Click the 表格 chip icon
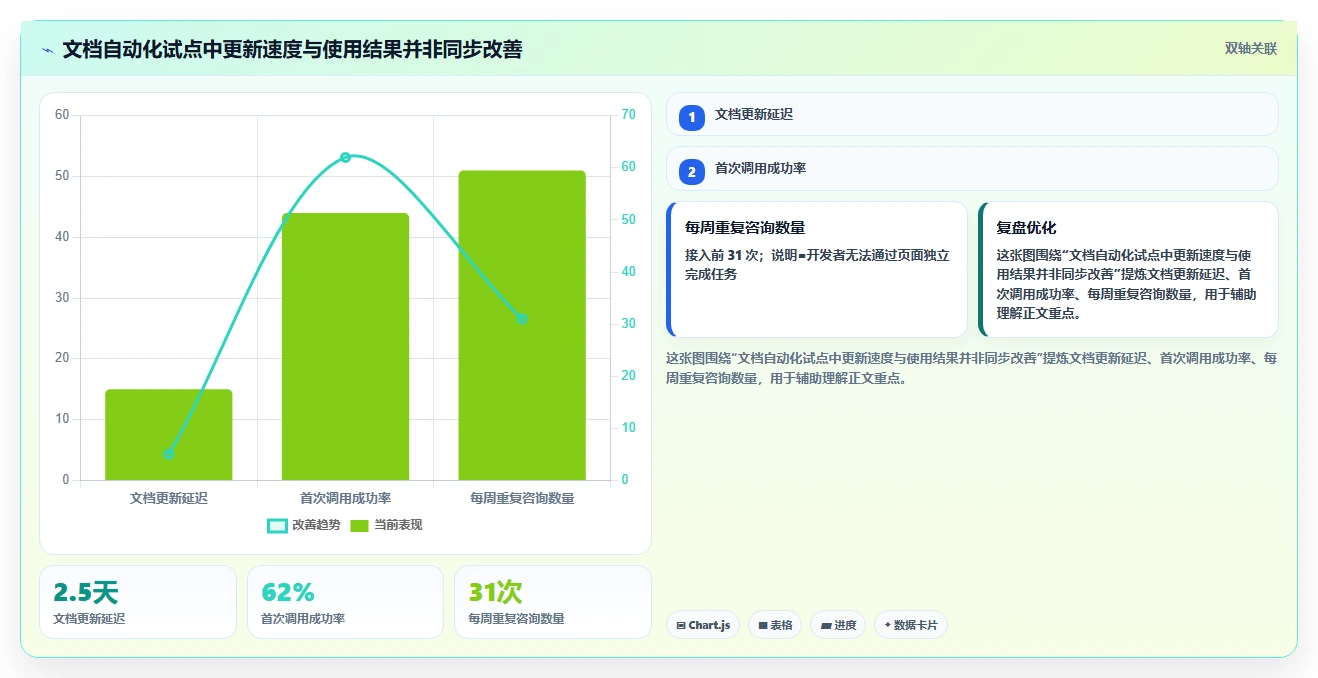Viewport: 1318px width, 678px height. pyautogui.click(x=763, y=626)
